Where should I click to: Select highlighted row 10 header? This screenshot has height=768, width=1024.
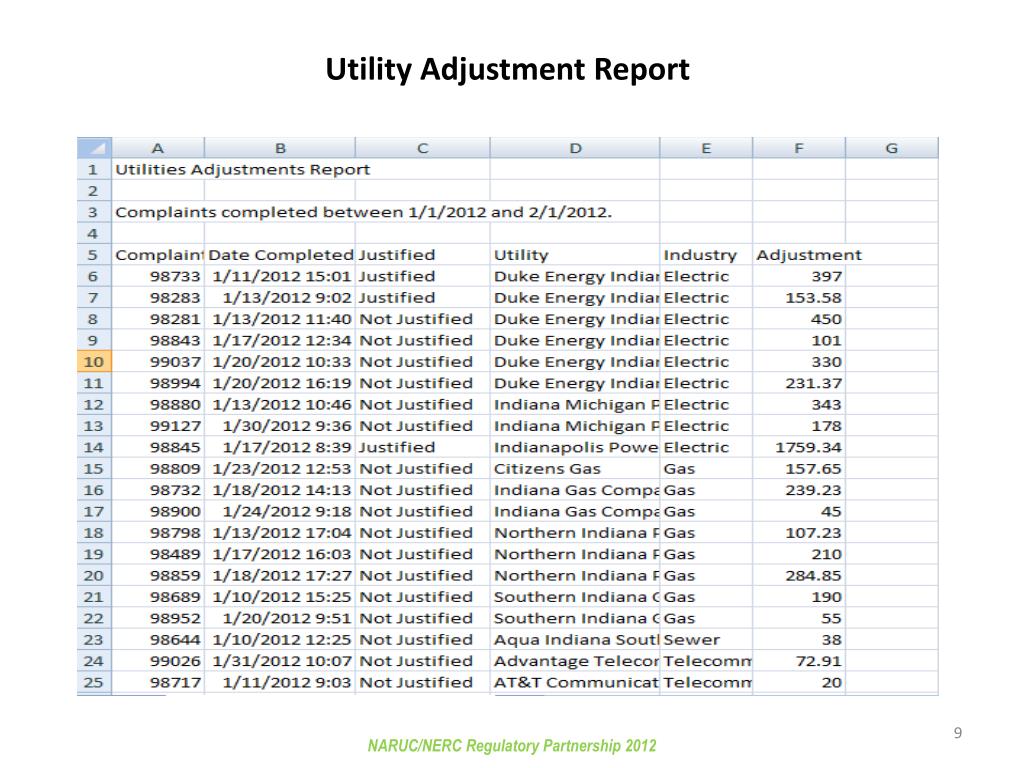point(94,361)
